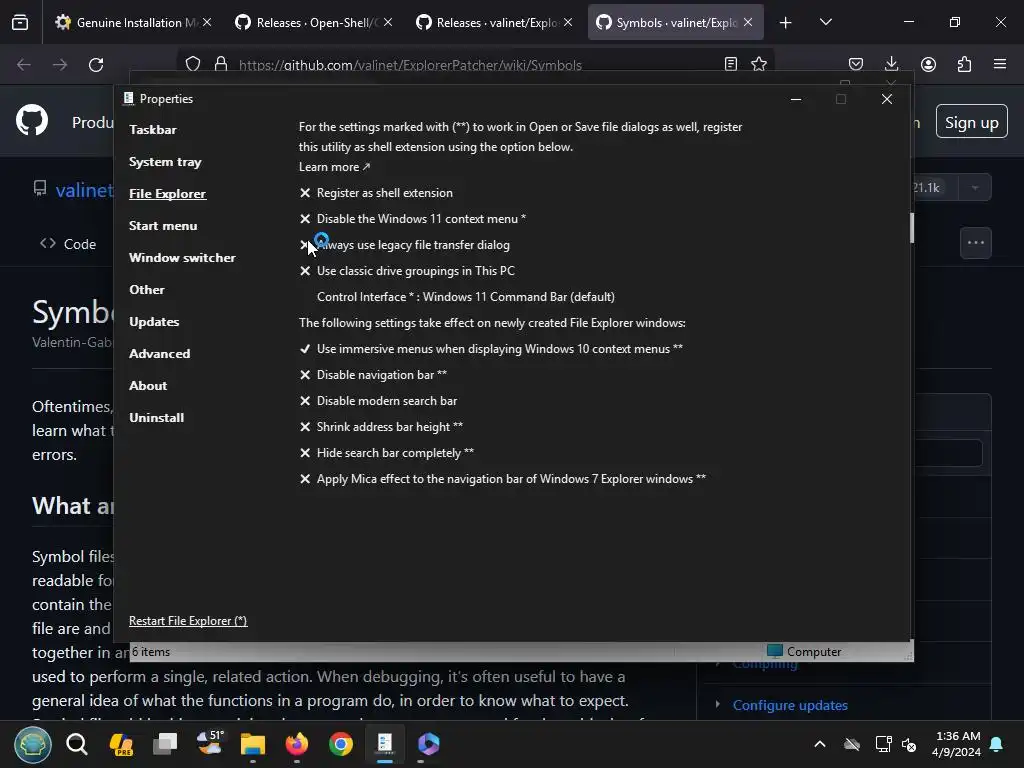This screenshot has height=768, width=1024.
Task: Open the browser downloads panel
Action: 891,64
